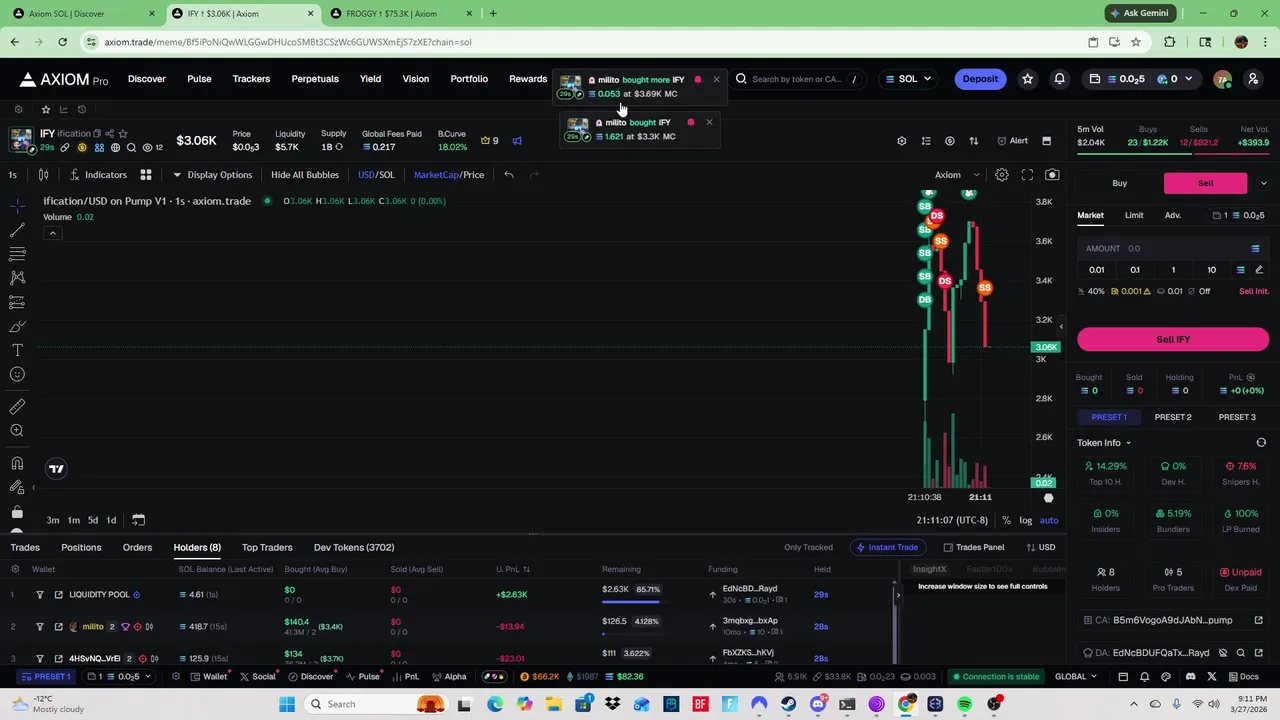1280x720 pixels.
Task: Toggle USD/SOL chart currency
Action: tap(377, 175)
